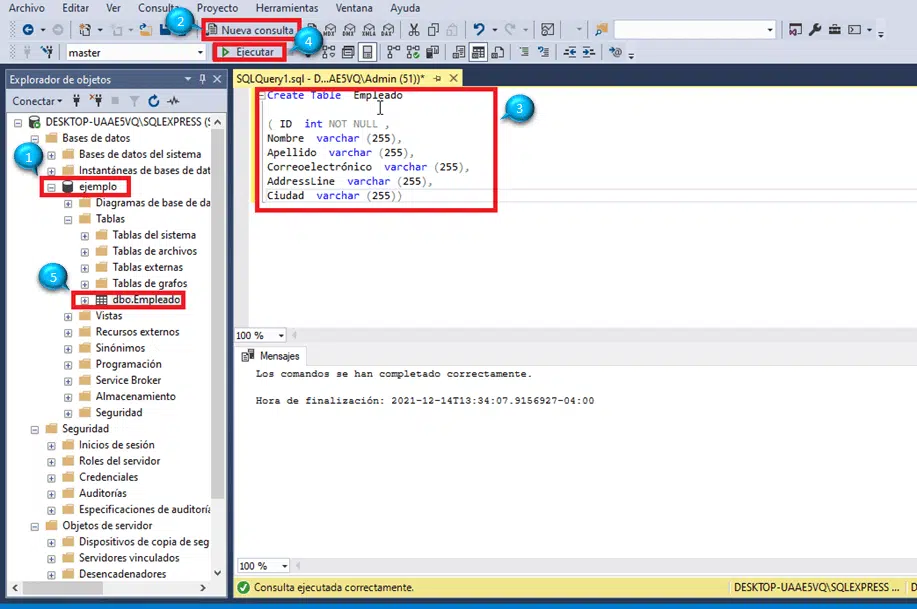Viewport: 917px width, 609px height.
Task: Expand the dbo.Empleado table node
Action: coord(85,300)
